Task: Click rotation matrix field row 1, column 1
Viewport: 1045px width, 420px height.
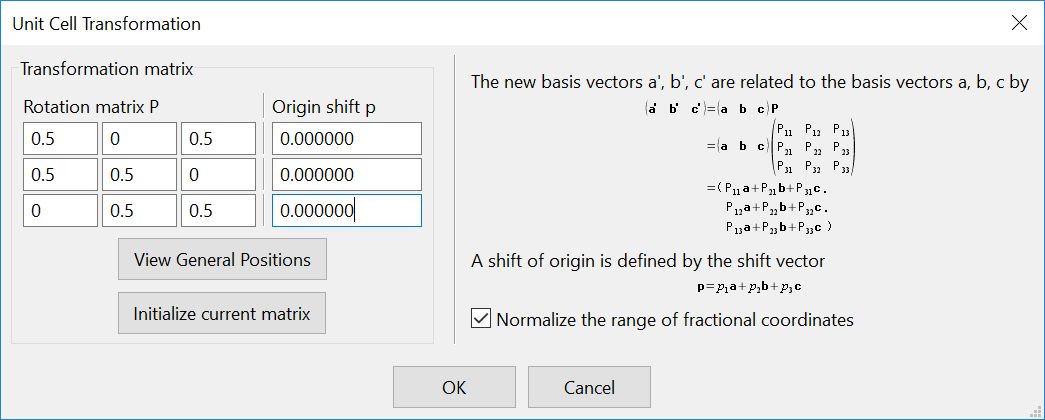Action: pos(60,139)
